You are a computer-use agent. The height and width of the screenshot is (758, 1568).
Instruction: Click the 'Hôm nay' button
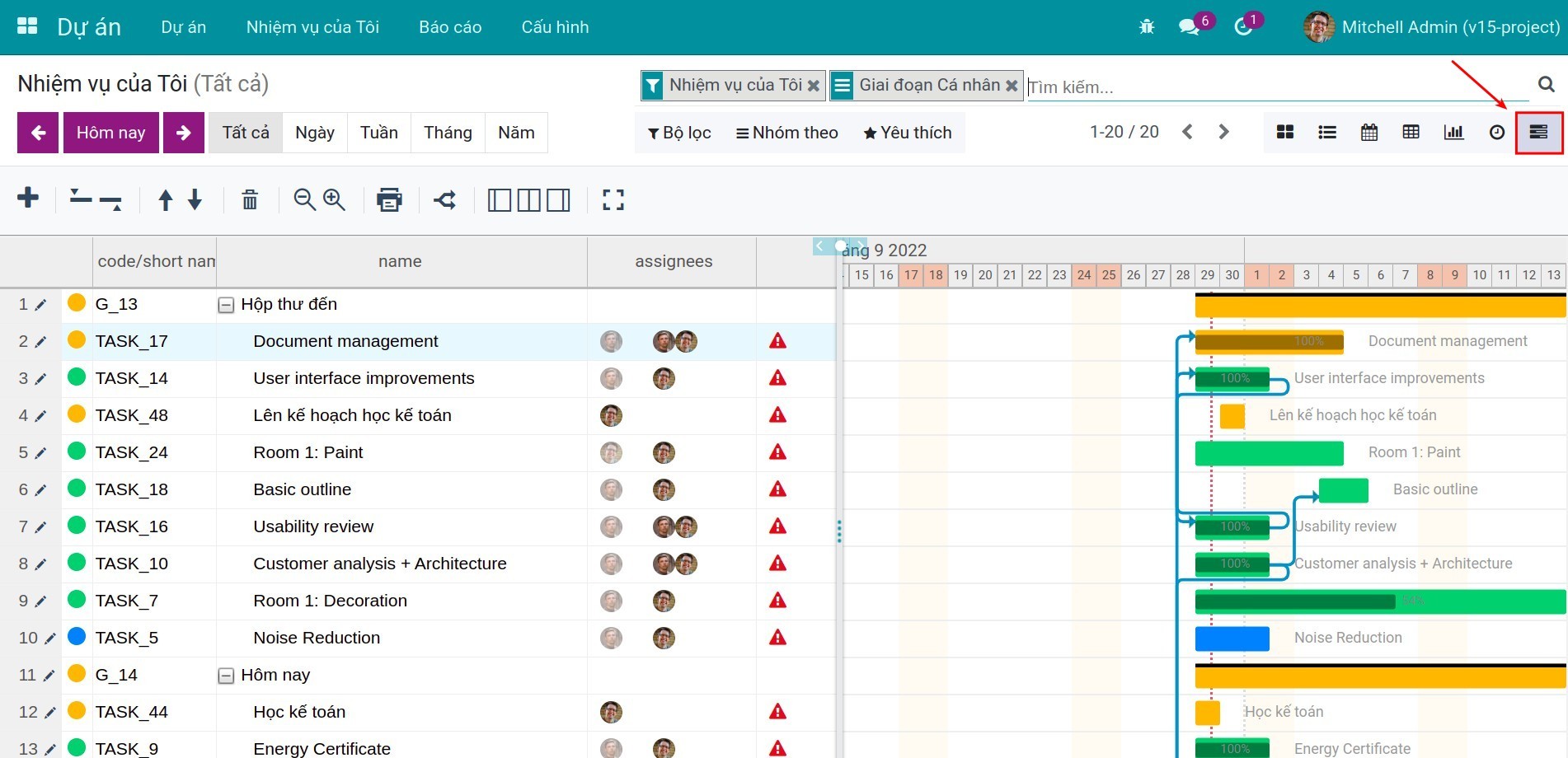(x=110, y=133)
